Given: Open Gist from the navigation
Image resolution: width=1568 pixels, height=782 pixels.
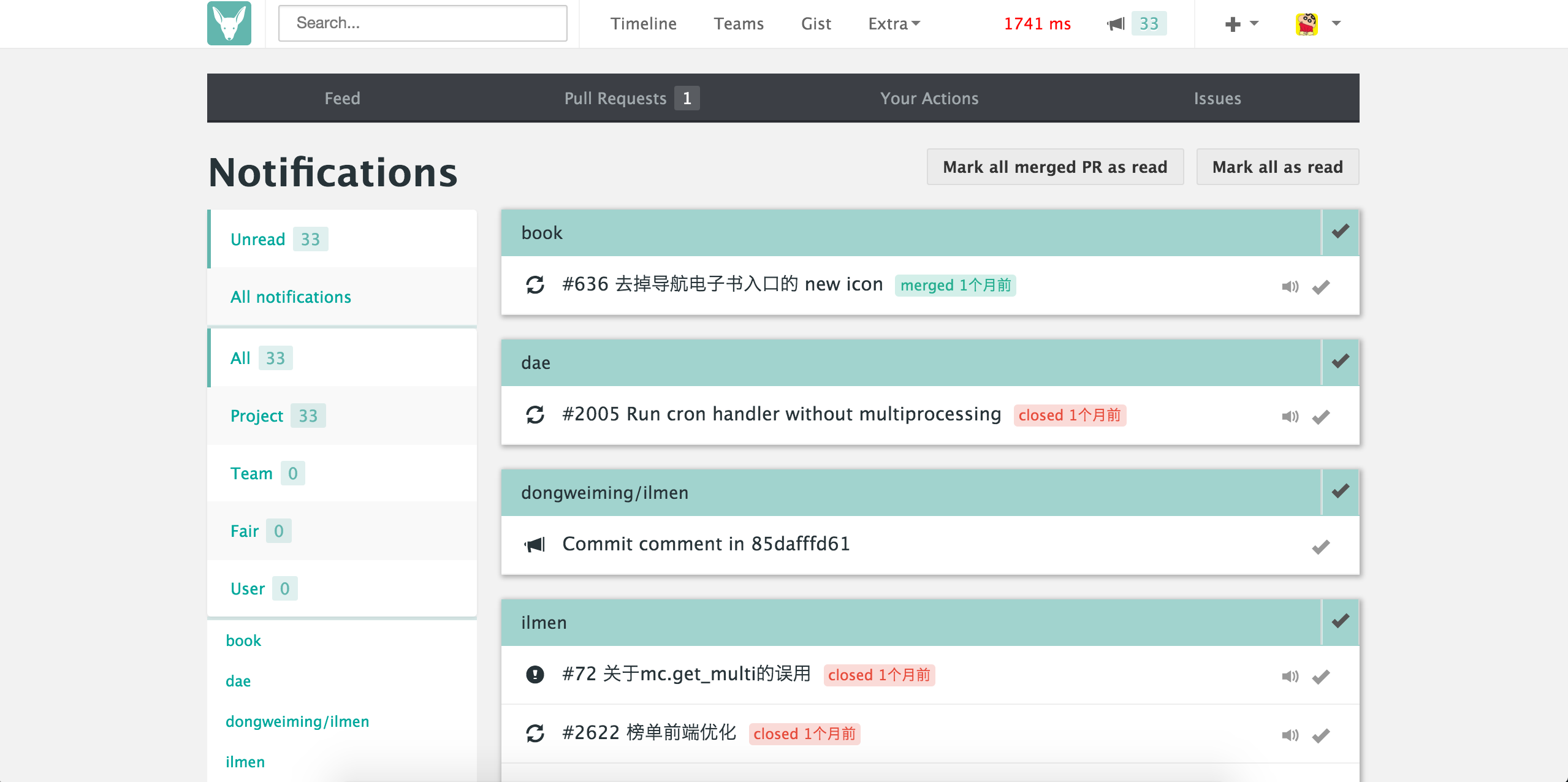Looking at the screenshot, I should point(816,24).
